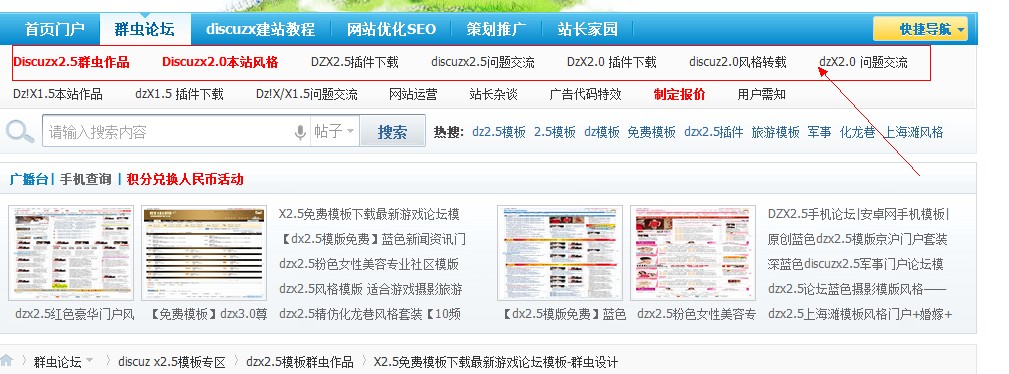The width and height of the screenshot is (1009, 374).
Task: Click the microphone voice search icon
Action: pyautogui.click(x=300, y=132)
